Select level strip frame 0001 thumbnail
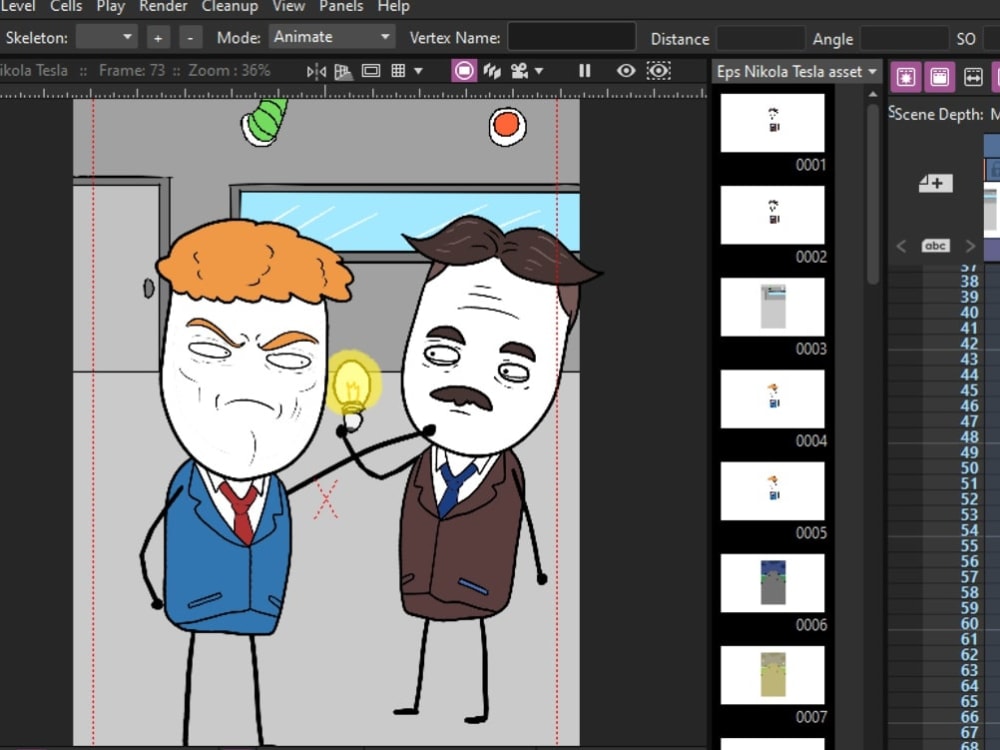 (x=772, y=122)
